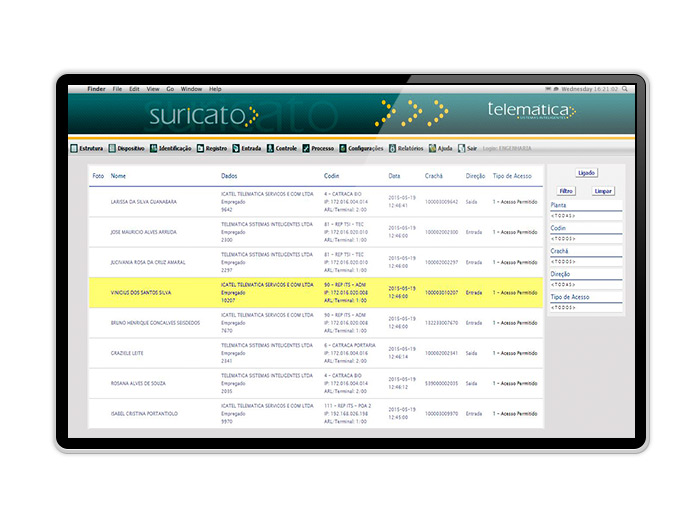Screen dimensions: 694x526
Task: Expand the Direção filter field
Action: point(586,284)
